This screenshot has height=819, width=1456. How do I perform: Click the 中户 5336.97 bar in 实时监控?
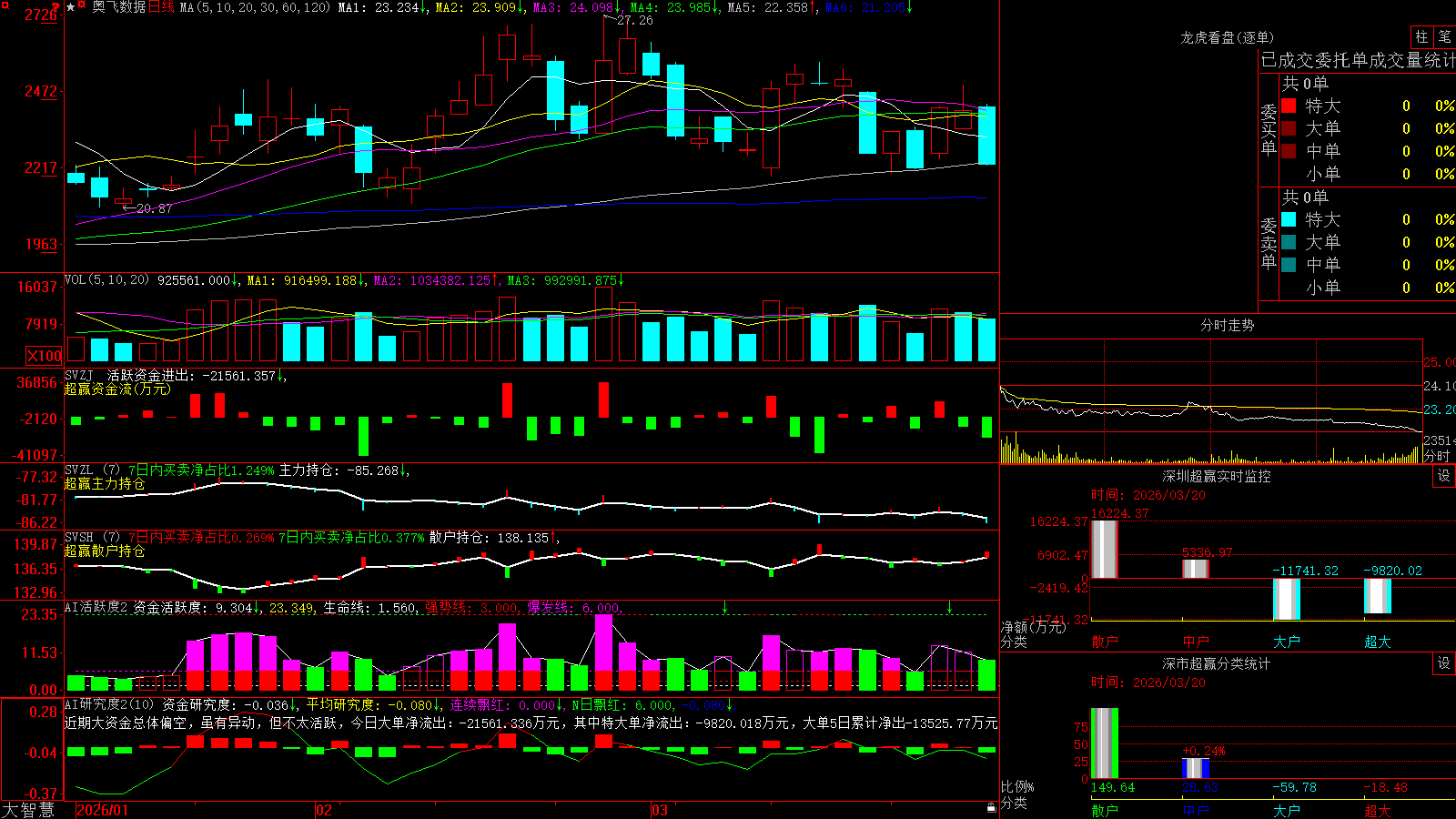(1196, 569)
